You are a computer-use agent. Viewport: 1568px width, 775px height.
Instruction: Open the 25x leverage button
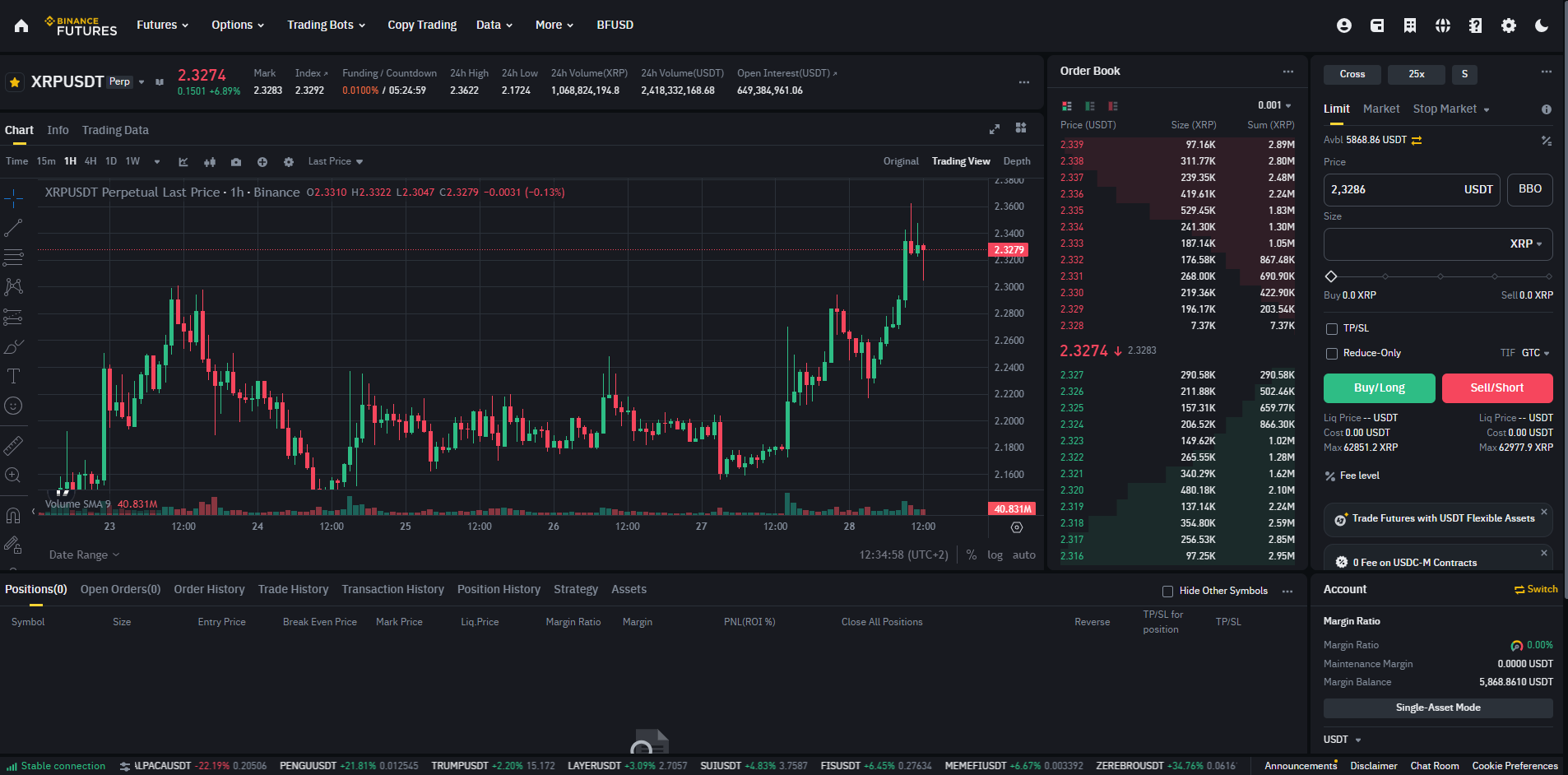click(x=1416, y=74)
